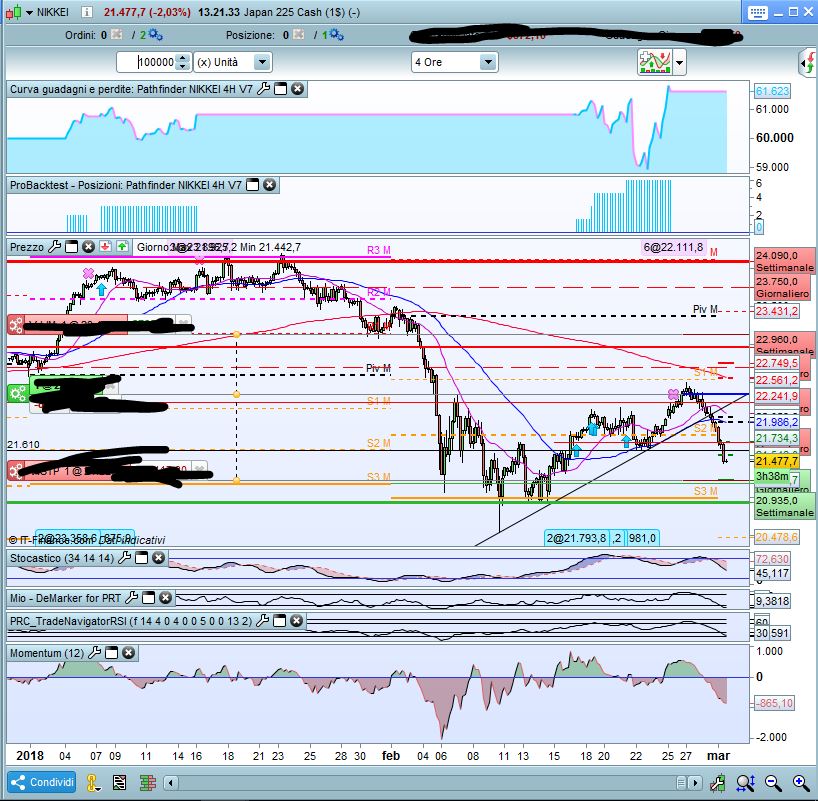Screen dimensions: 818x801
Task: Toggle maximize on the Prezzo panel
Action: click(x=71, y=247)
